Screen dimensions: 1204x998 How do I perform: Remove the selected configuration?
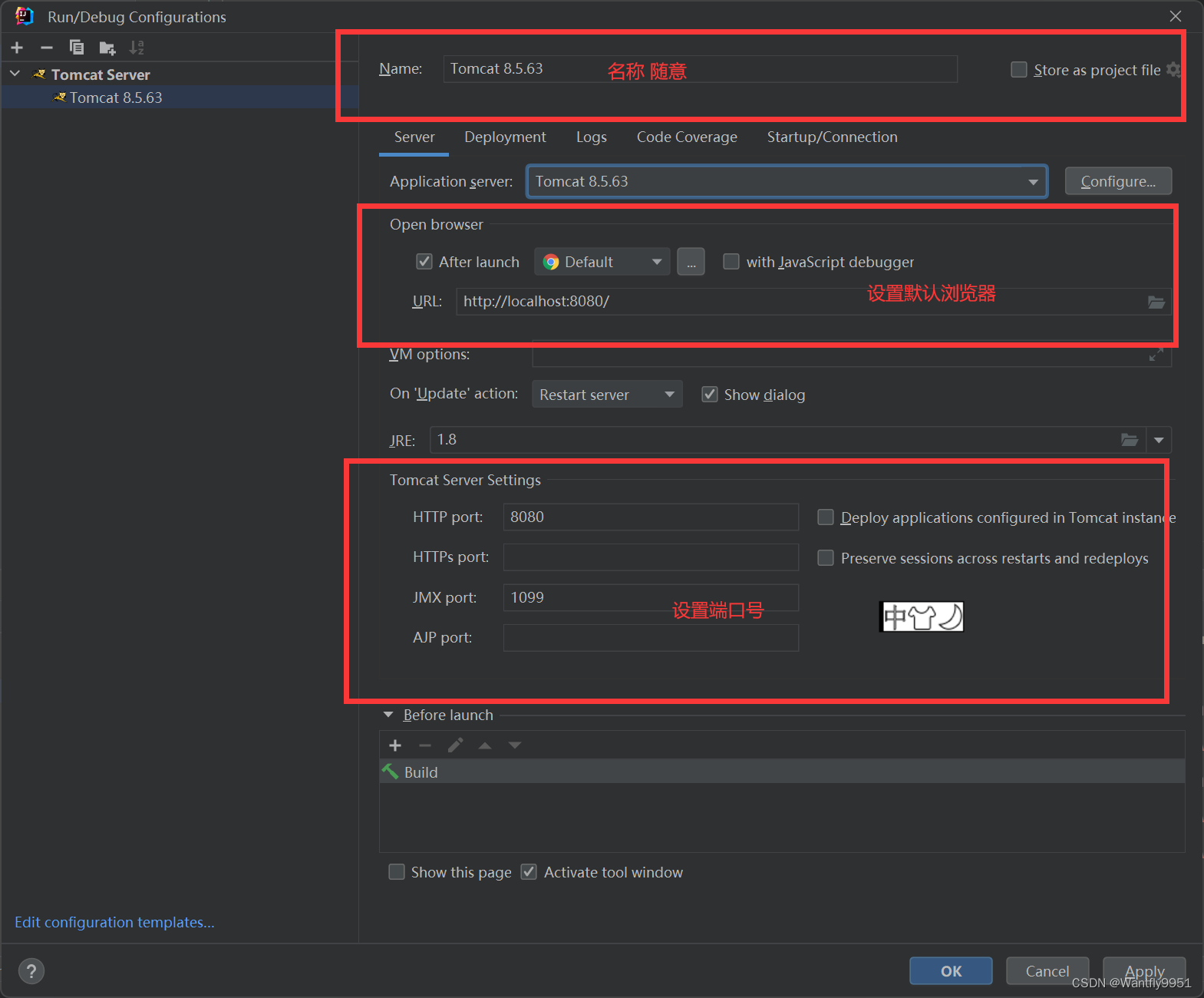(x=47, y=48)
